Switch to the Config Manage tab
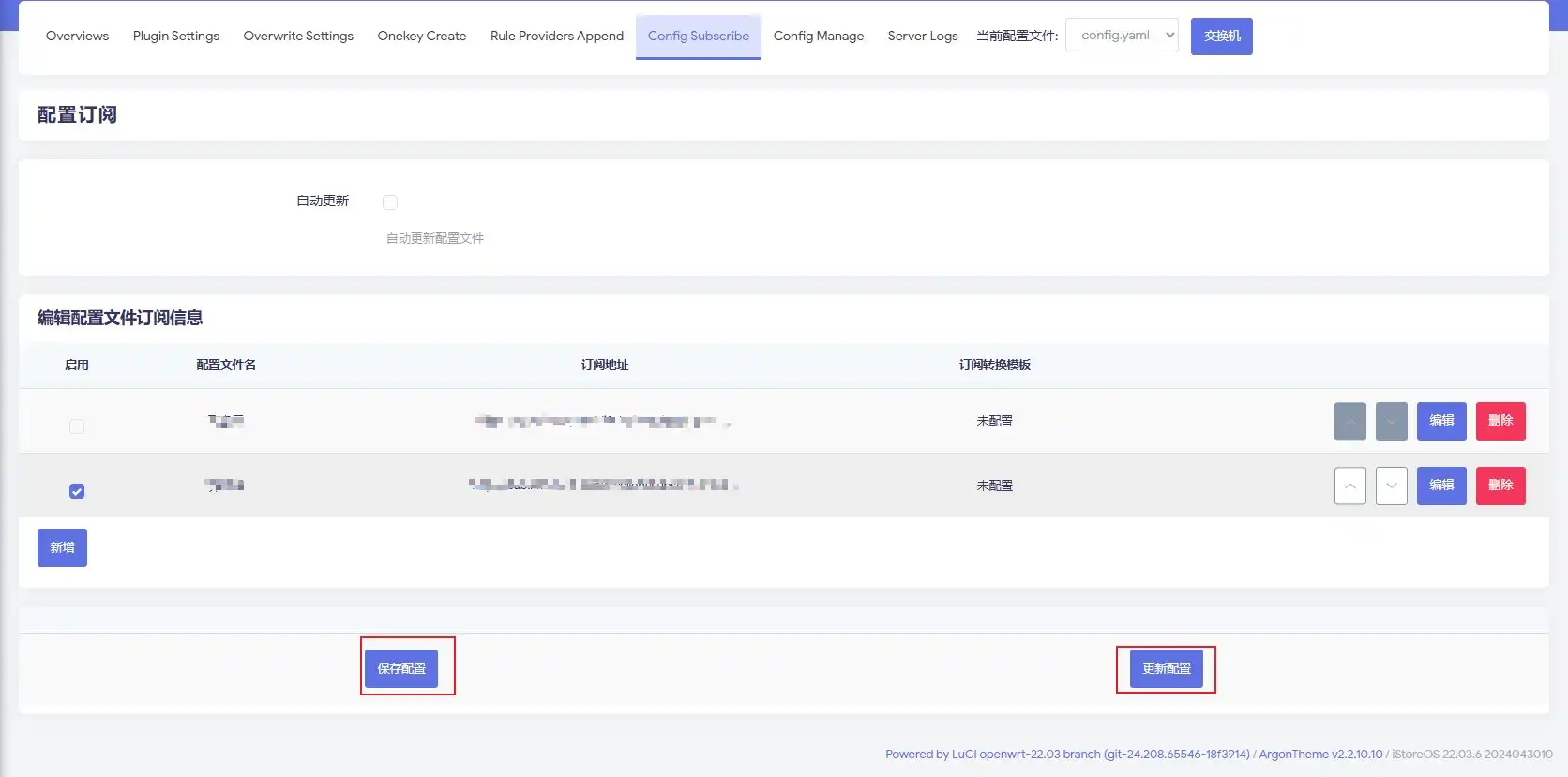Viewport: 1568px width, 777px height. (818, 36)
